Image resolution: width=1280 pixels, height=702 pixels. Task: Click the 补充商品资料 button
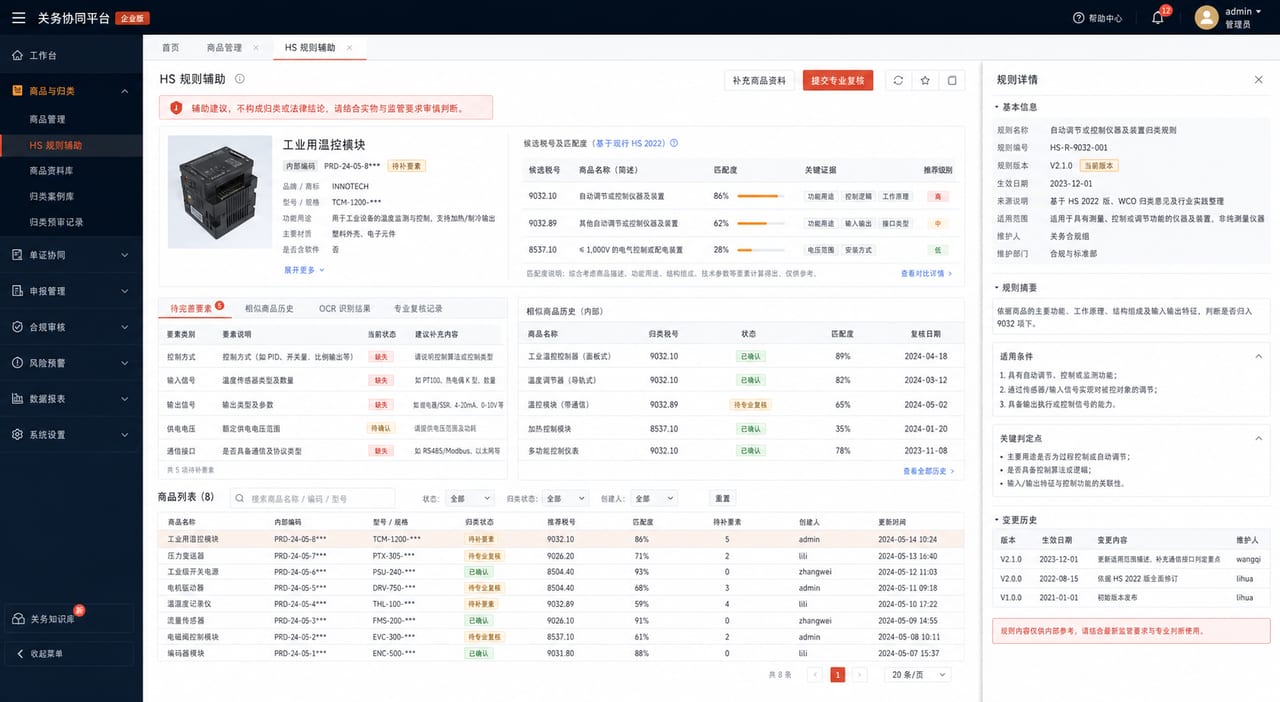[x=759, y=80]
